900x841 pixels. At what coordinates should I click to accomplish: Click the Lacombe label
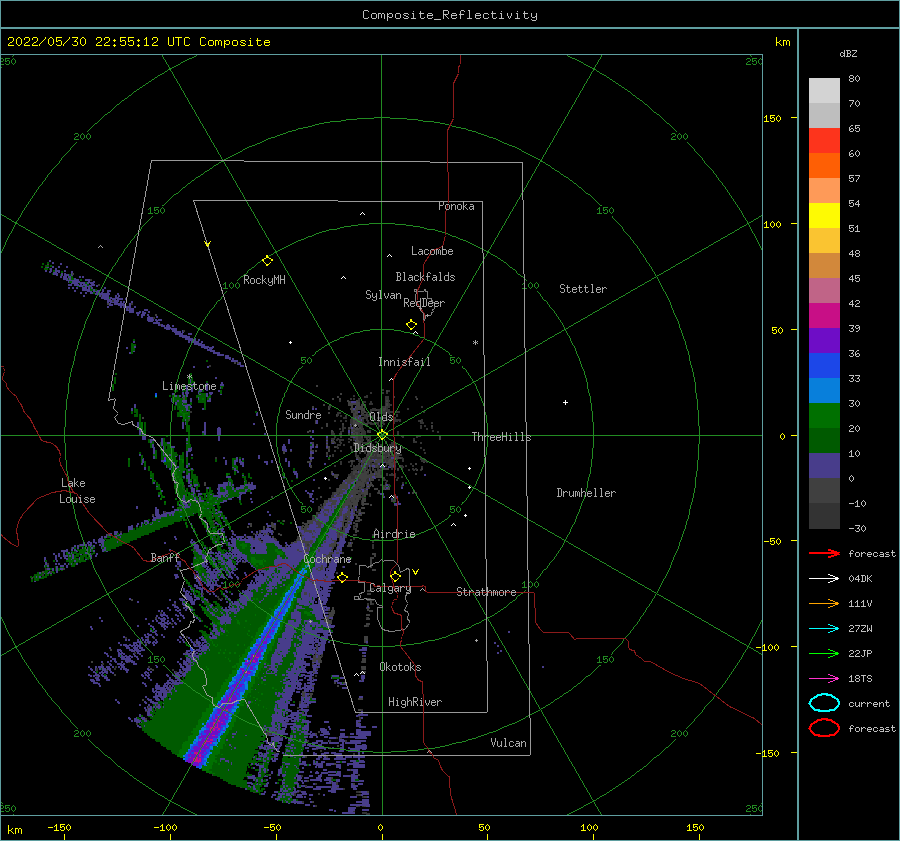pos(432,251)
